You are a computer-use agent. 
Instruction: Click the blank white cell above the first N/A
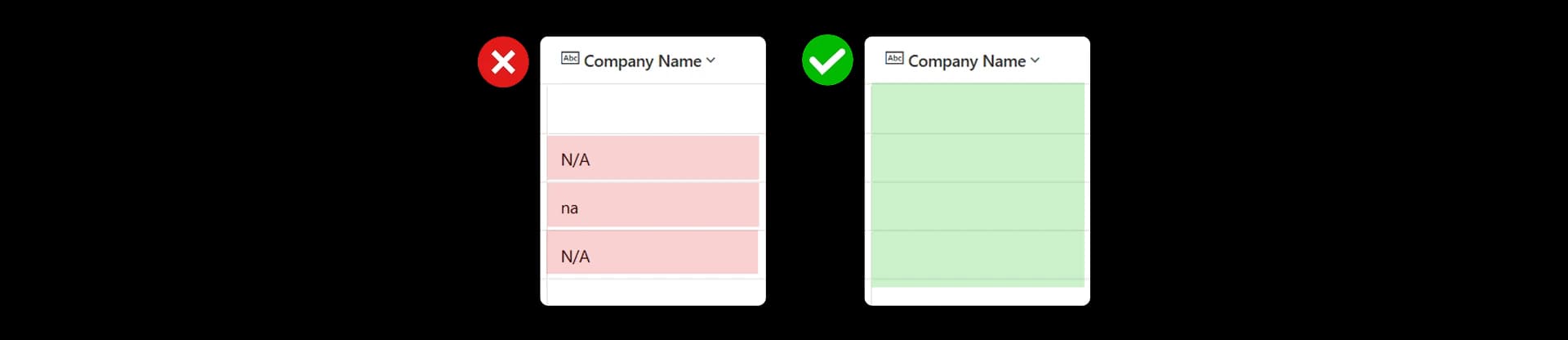pyautogui.click(x=656, y=109)
